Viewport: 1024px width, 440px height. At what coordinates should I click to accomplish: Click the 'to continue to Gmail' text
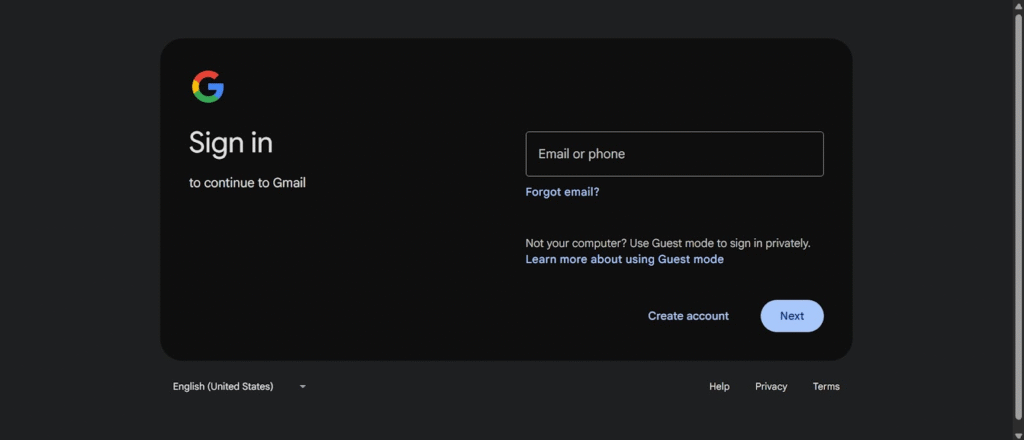click(248, 183)
